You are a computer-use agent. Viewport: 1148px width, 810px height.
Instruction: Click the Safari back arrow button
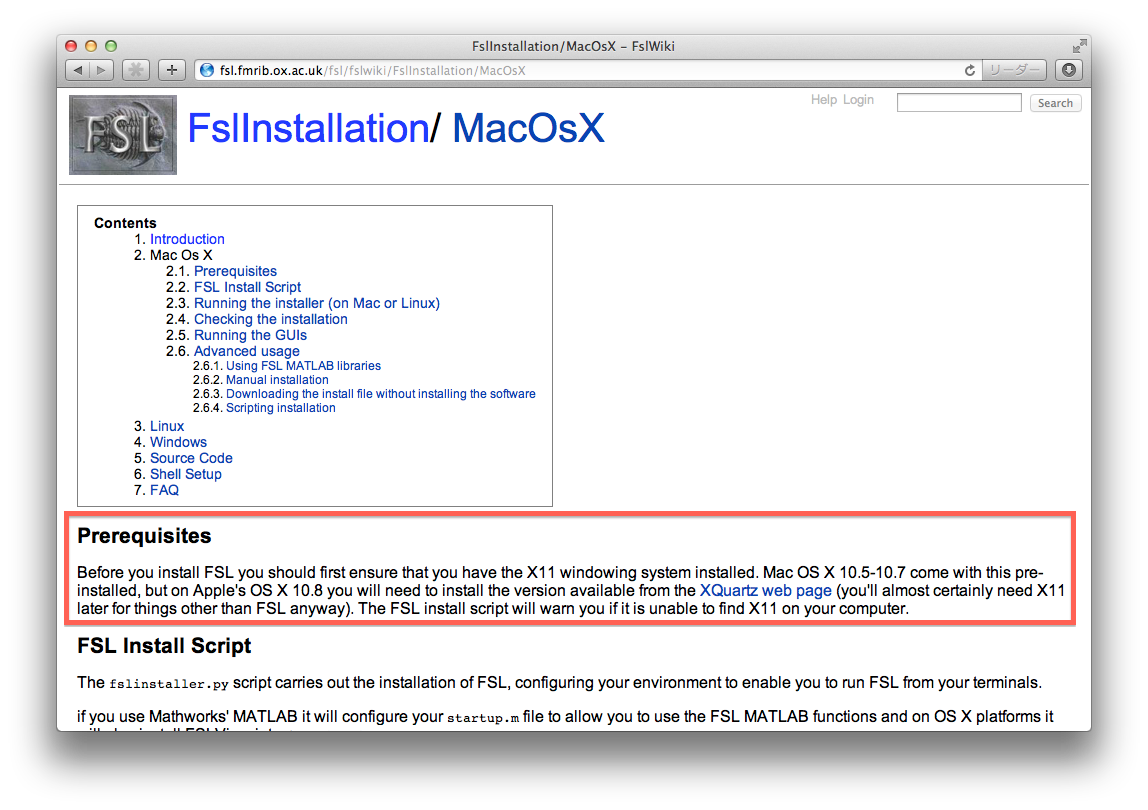(x=78, y=70)
